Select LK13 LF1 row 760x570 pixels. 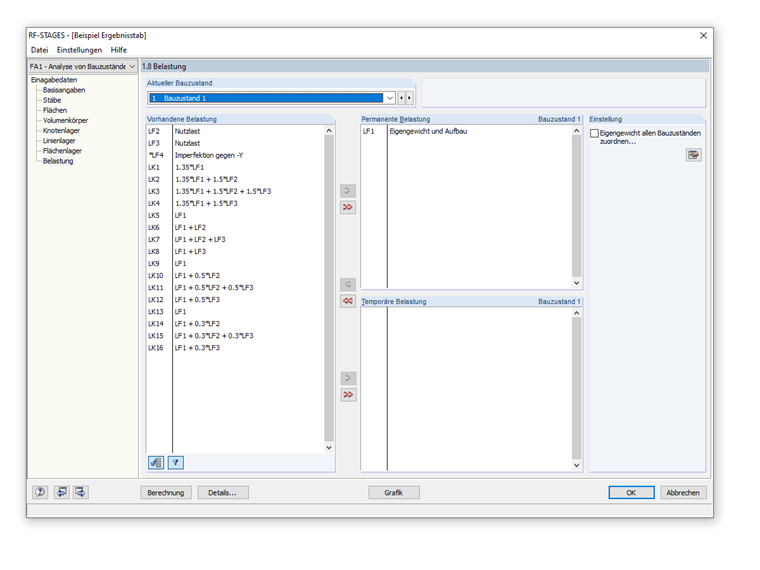pos(235,312)
